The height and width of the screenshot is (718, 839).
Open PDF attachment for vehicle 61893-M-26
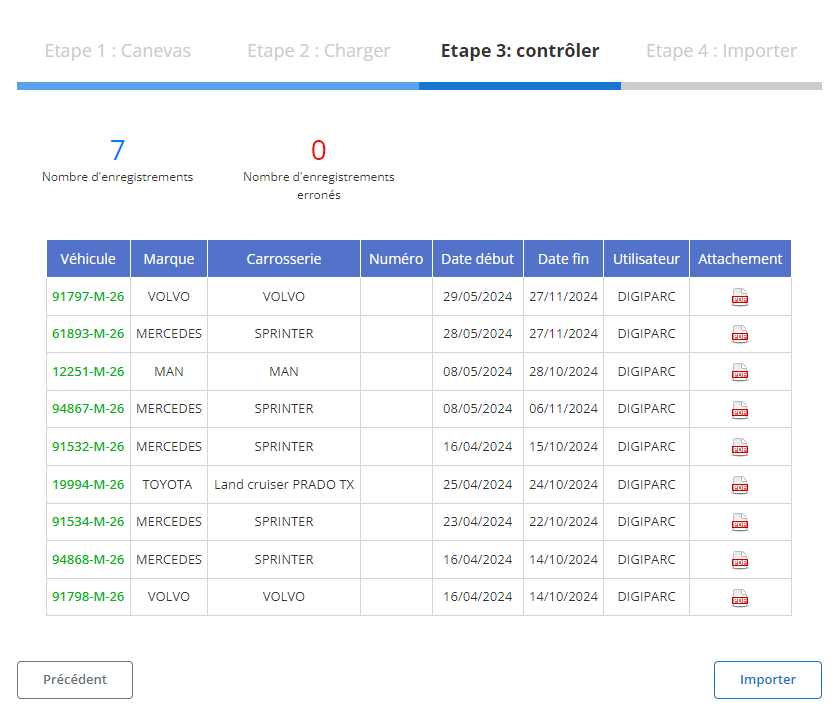tap(739, 334)
